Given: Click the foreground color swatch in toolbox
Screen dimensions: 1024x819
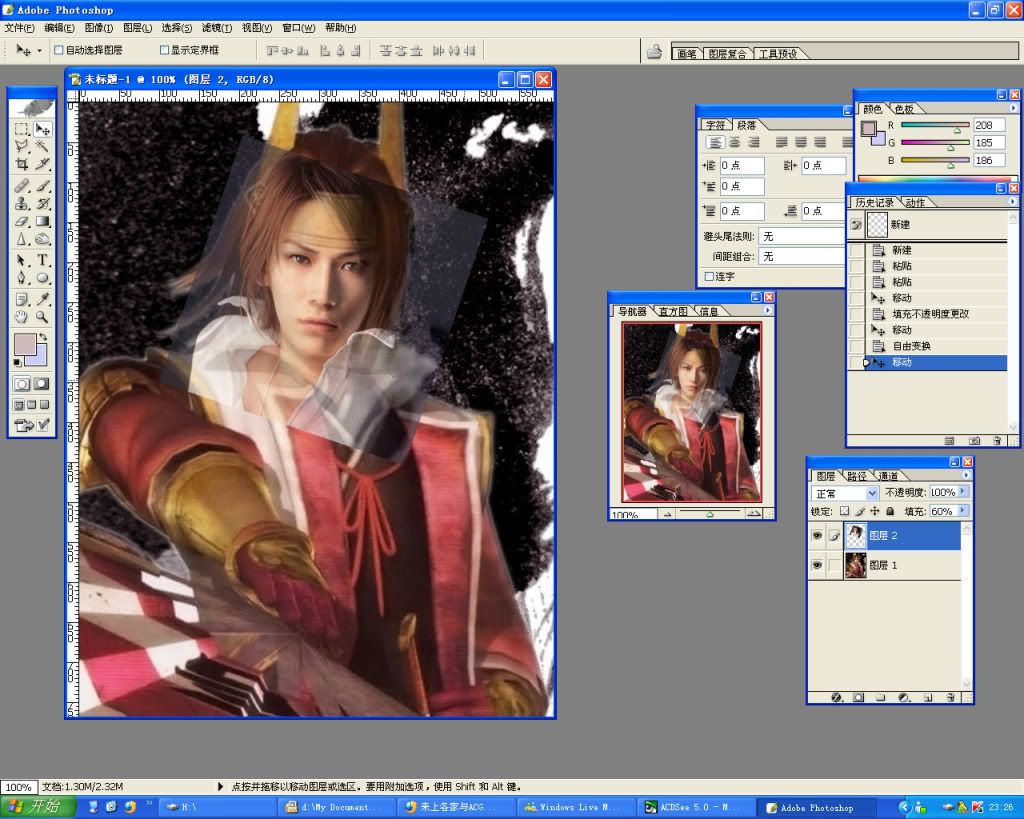Looking at the screenshot, I should point(25,346).
